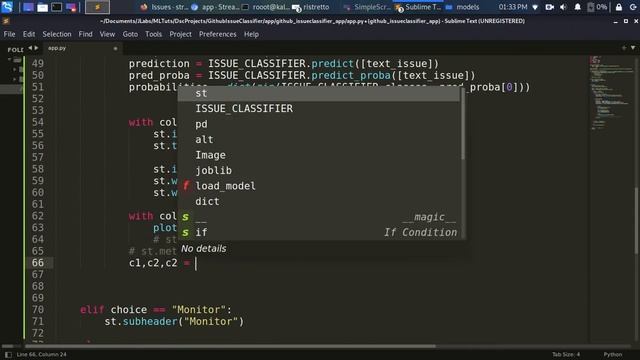Open the View menu
Image resolution: width=640 pixels, height=360 pixels.
click(107, 34)
